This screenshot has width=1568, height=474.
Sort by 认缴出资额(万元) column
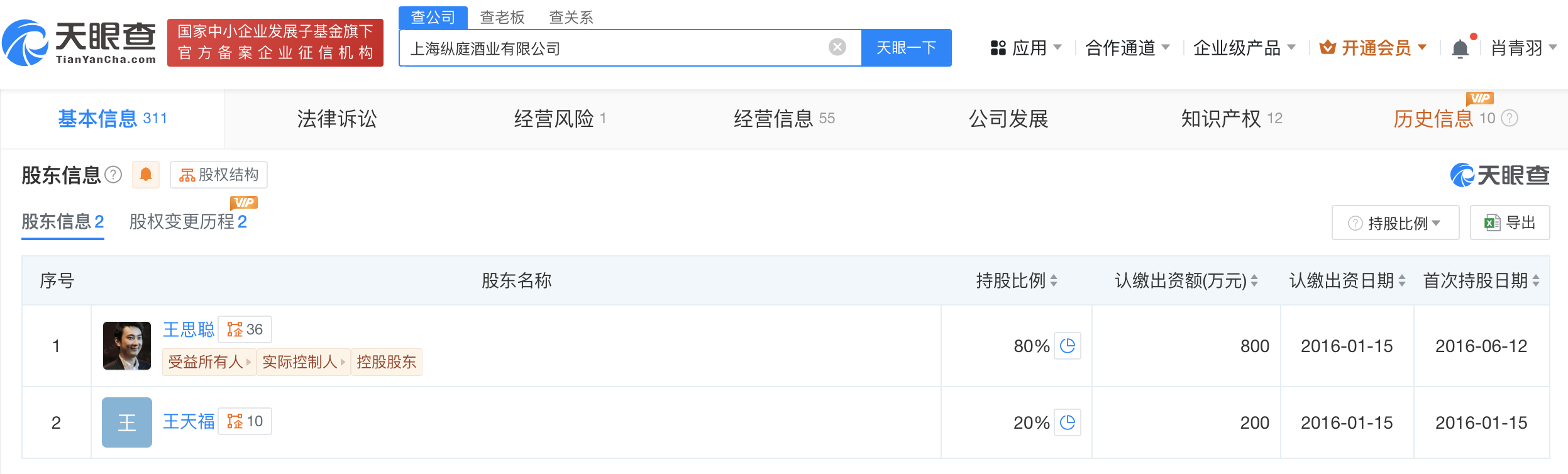click(1254, 280)
